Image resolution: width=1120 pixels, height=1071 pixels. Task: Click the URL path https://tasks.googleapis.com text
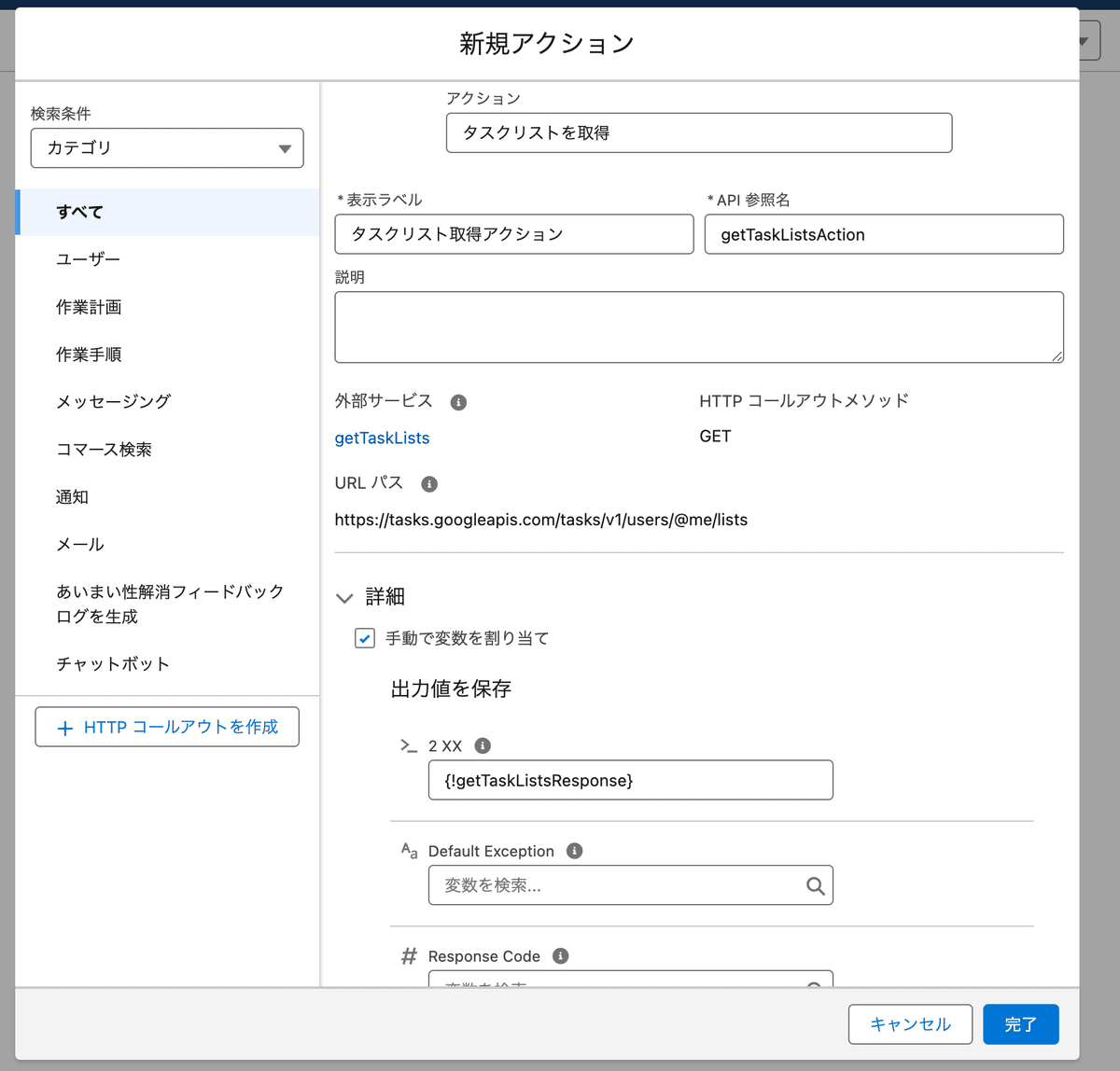point(541,520)
